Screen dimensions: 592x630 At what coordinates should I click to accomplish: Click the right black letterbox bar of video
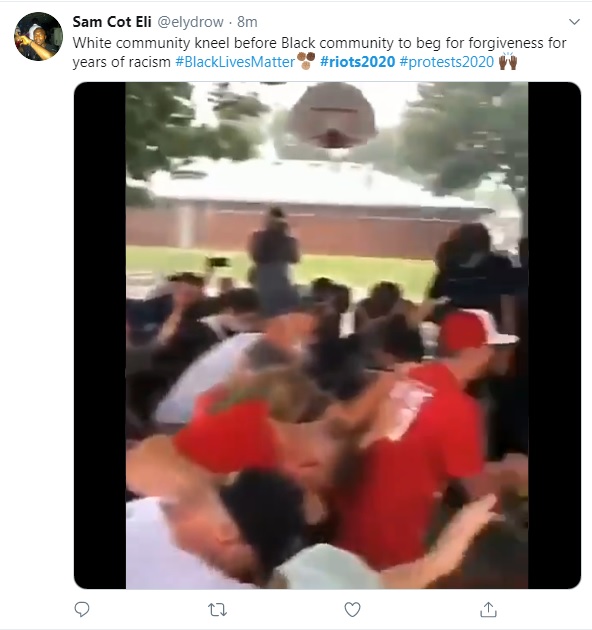point(554,335)
